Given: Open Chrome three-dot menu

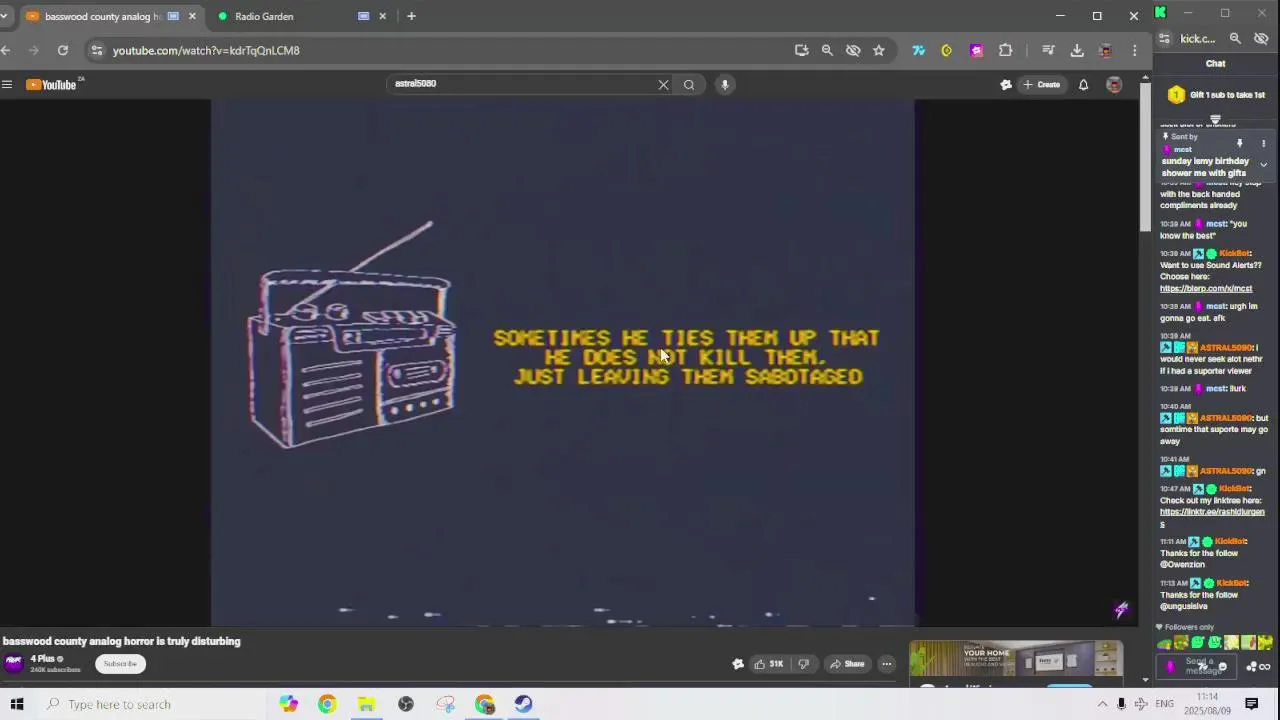Looking at the screenshot, I should click(x=1134, y=50).
